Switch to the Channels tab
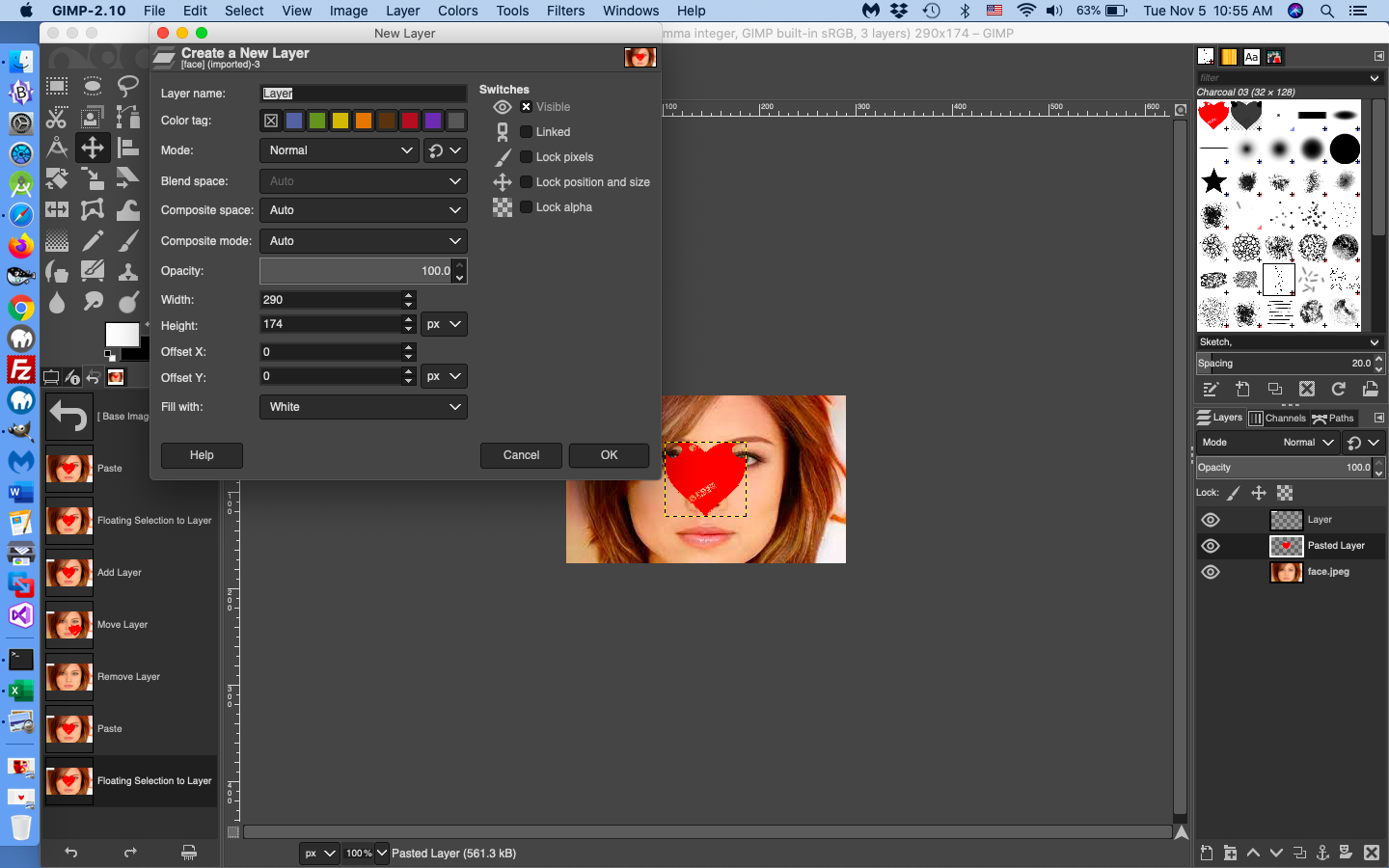1389x868 pixels. [1277, 419]
